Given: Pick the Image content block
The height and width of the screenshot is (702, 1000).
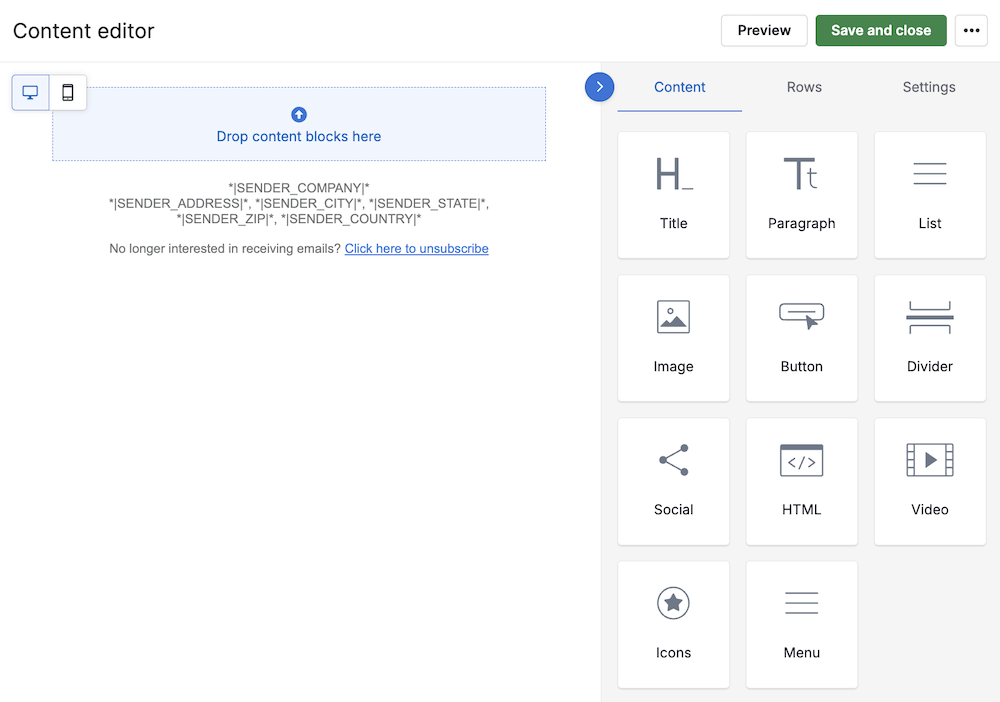Looking at the screenshot, I should coord(673,338).
